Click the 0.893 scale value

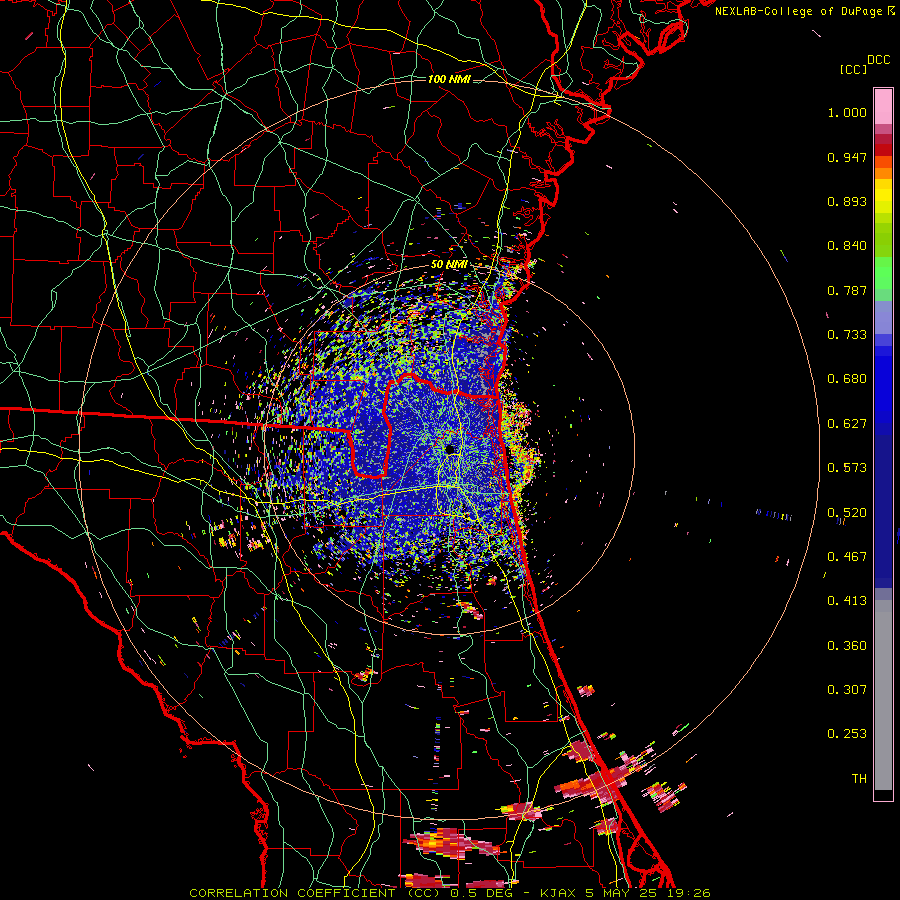pyautogui.click(x=847, y=201)
